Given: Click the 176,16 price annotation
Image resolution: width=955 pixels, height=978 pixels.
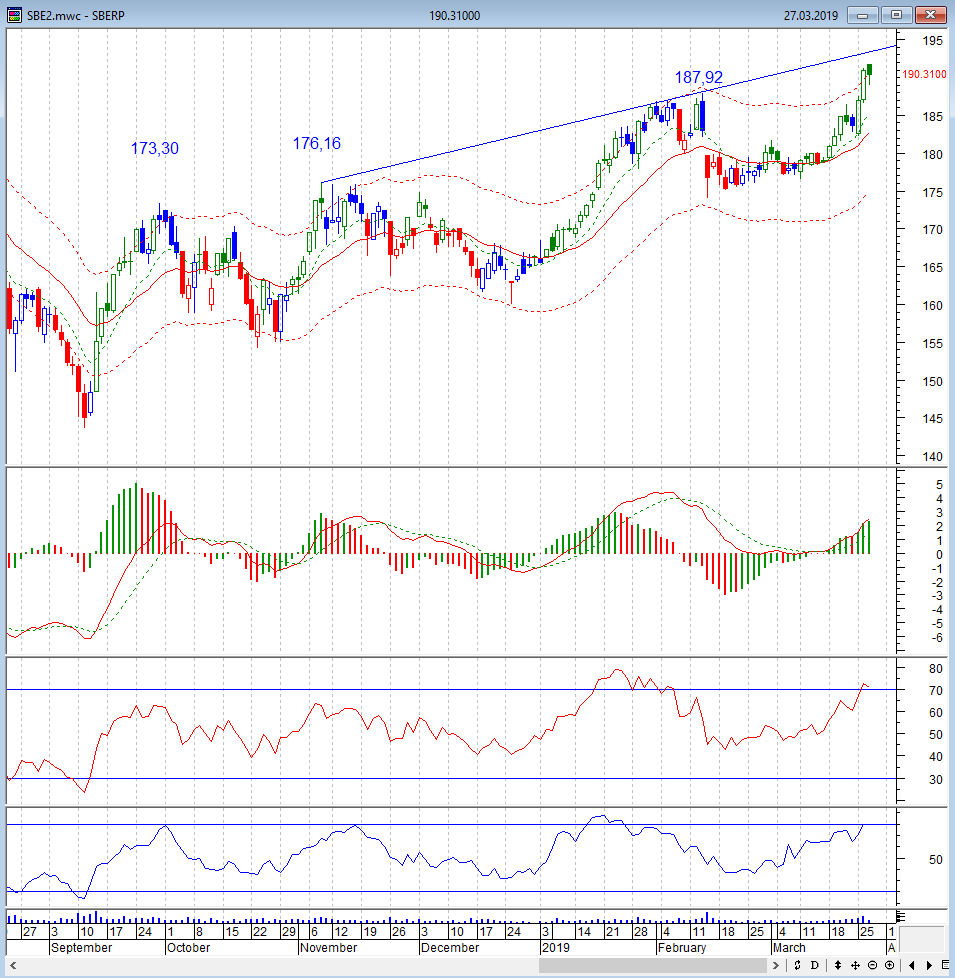Looking at the screenshot, I should [x=317, y=143].
